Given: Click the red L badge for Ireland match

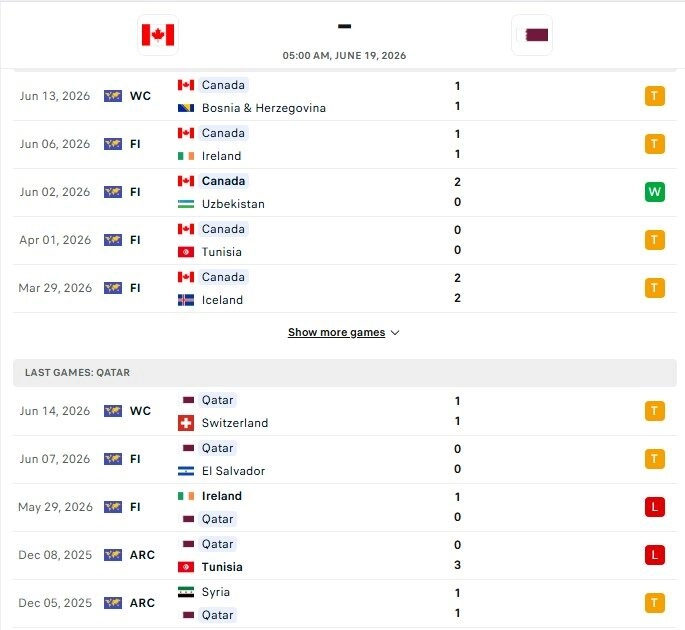Looking at the screenshot, I should [x=654, y=507].
